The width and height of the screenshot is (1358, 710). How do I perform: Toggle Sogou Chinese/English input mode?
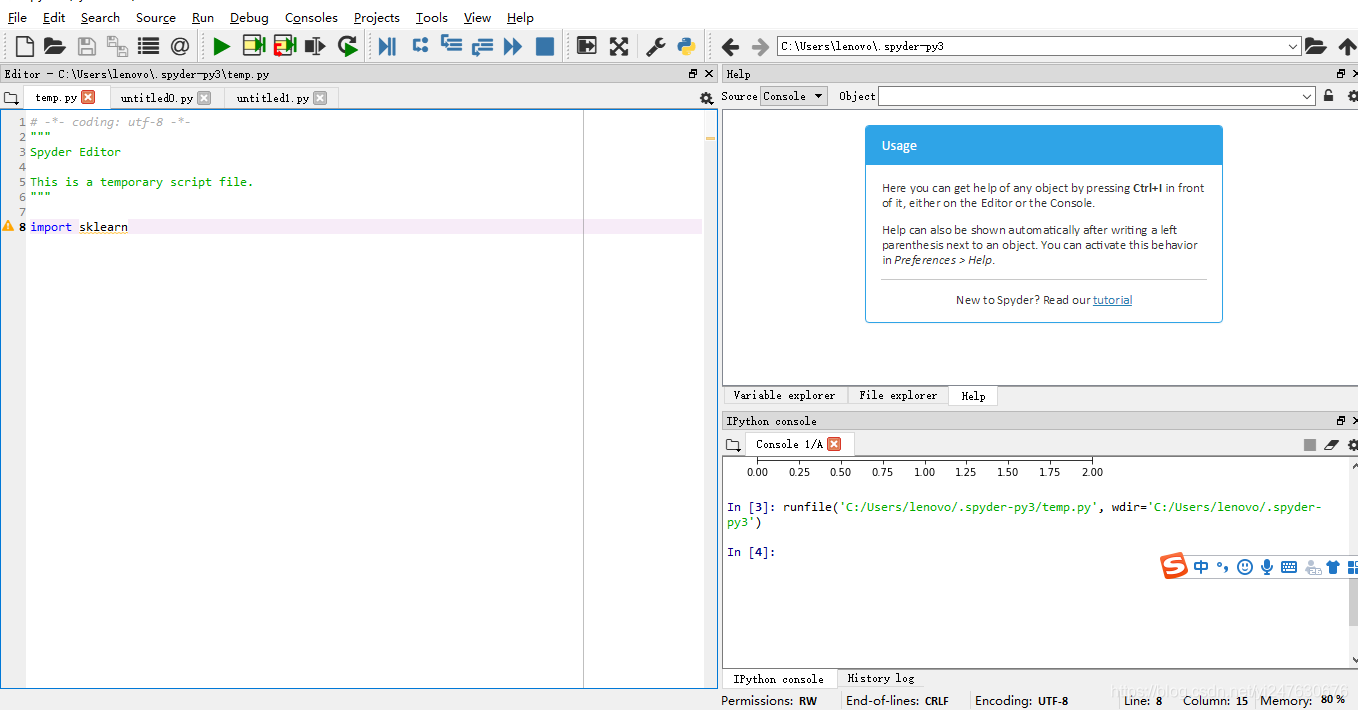coord(1201,567)
